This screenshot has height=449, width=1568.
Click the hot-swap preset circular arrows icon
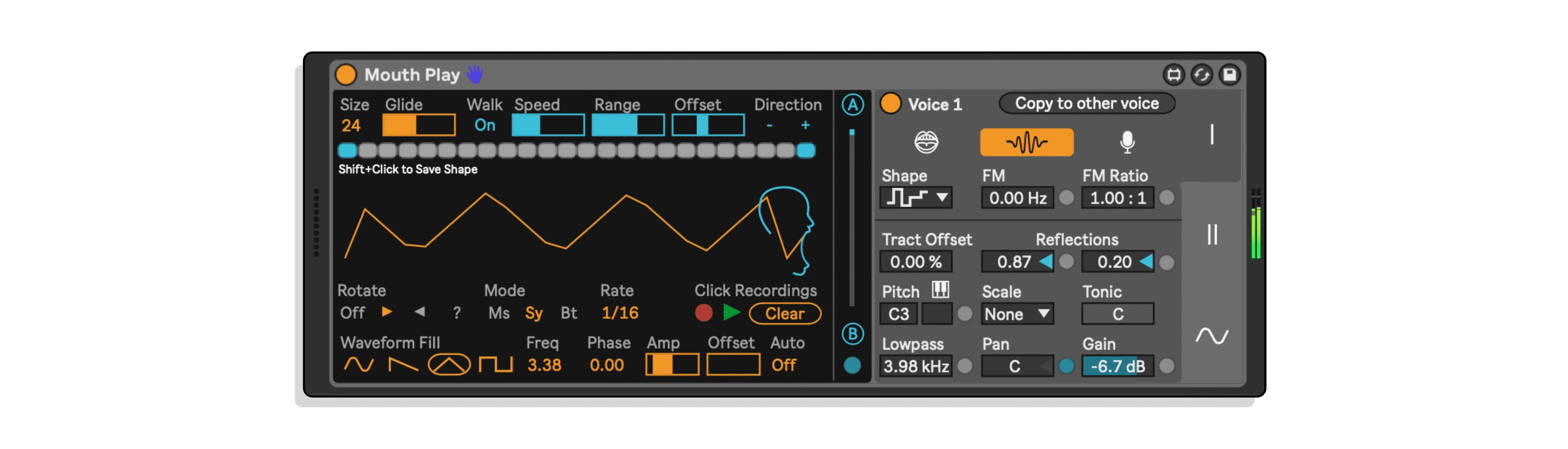pos(1202,75)
